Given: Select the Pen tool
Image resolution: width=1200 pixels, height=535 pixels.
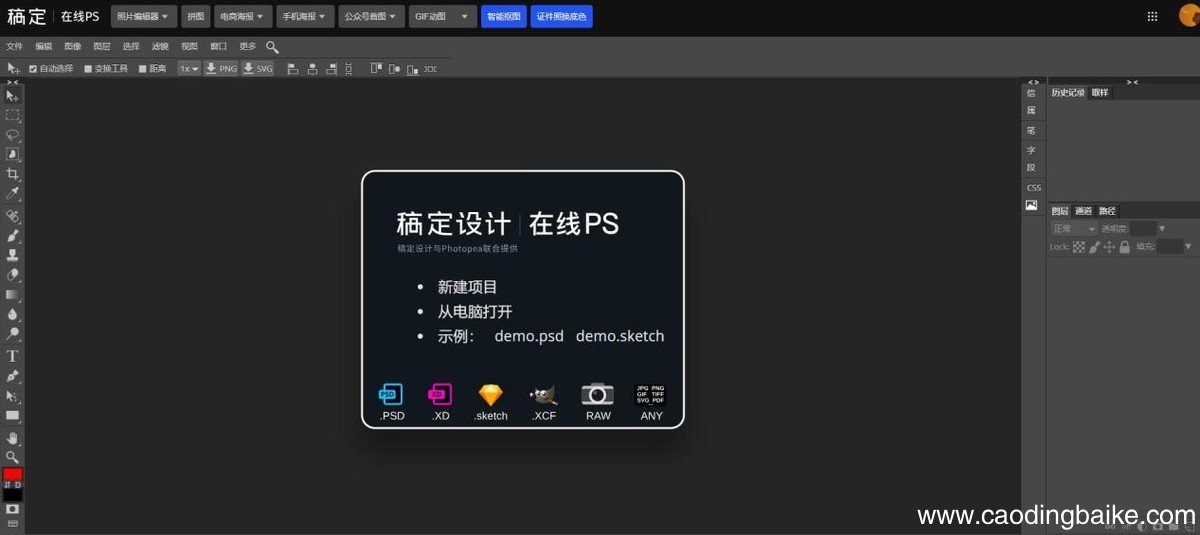Looking at the screenshot, I should (x=13, y=376).
